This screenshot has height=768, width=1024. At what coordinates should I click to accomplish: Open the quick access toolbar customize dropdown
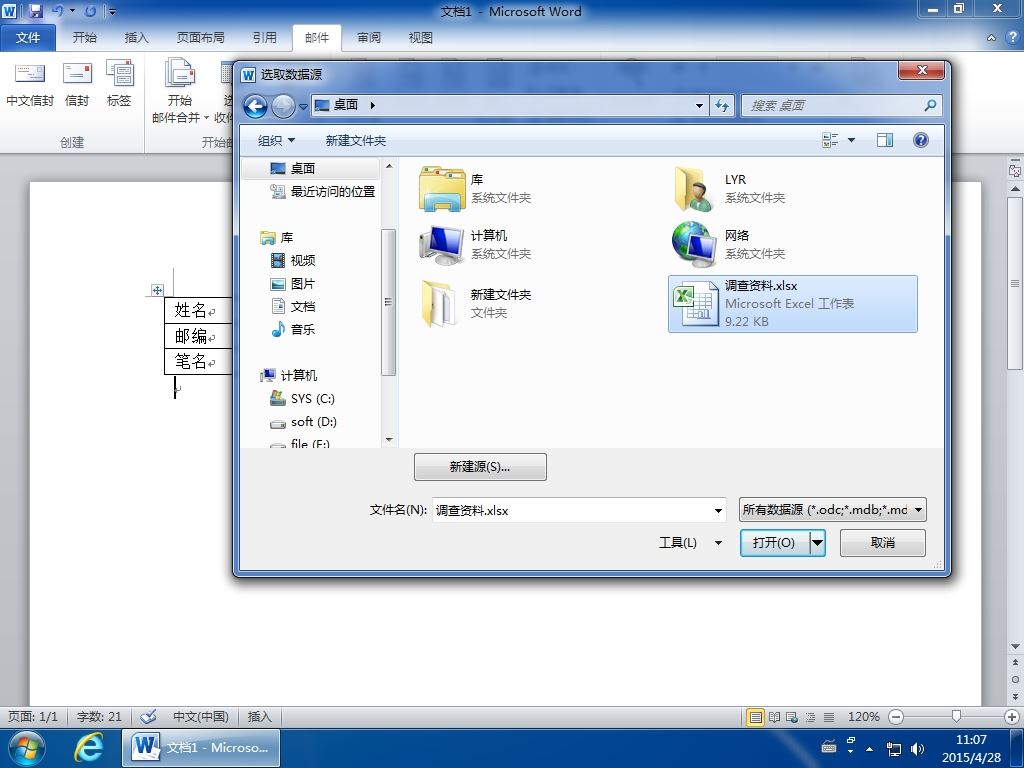pos(112,12)
